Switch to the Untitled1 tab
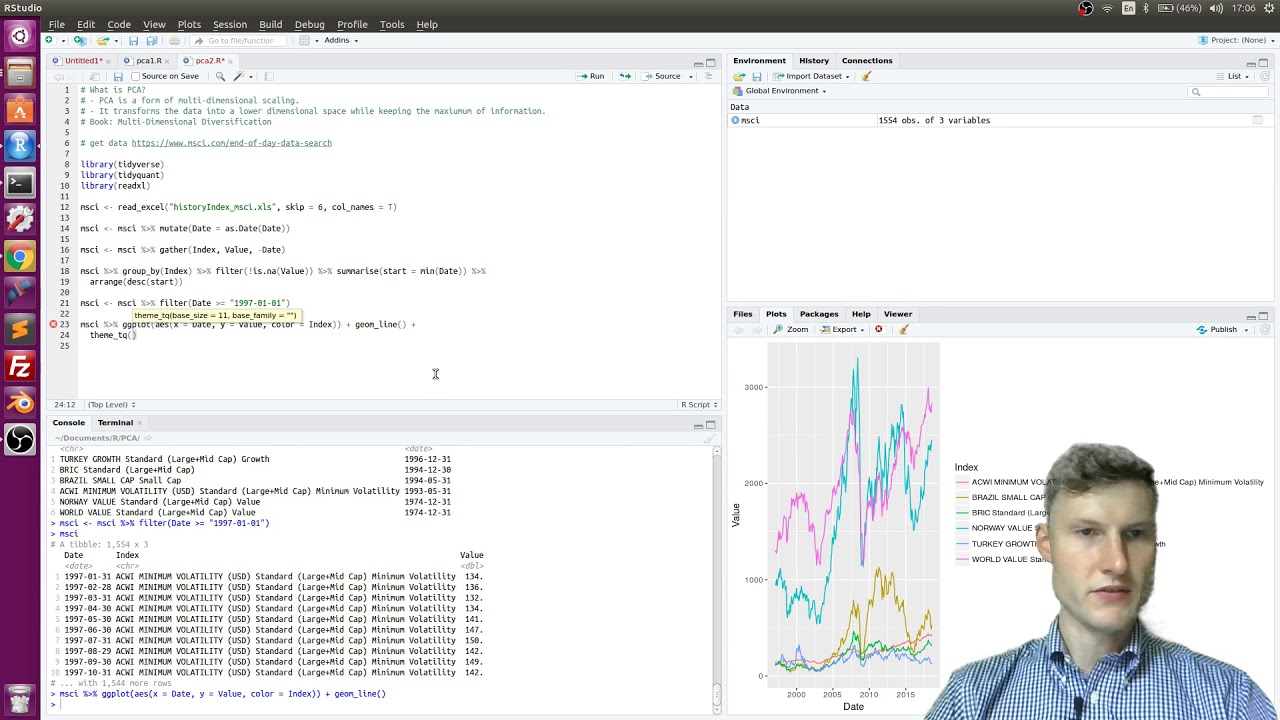Image resolution: width=1280 pixels, height=720 pixels. pos(83,60)
